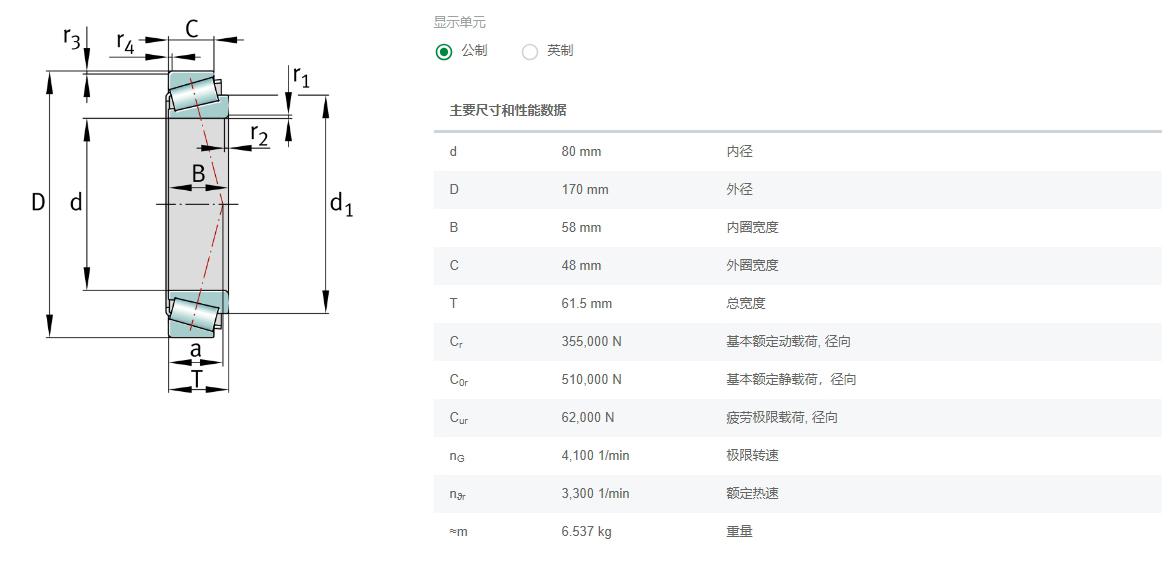Click the 170 mm outer diameter value
Viewport: 1171px width, 564px height.
click(x=585, y=190)
